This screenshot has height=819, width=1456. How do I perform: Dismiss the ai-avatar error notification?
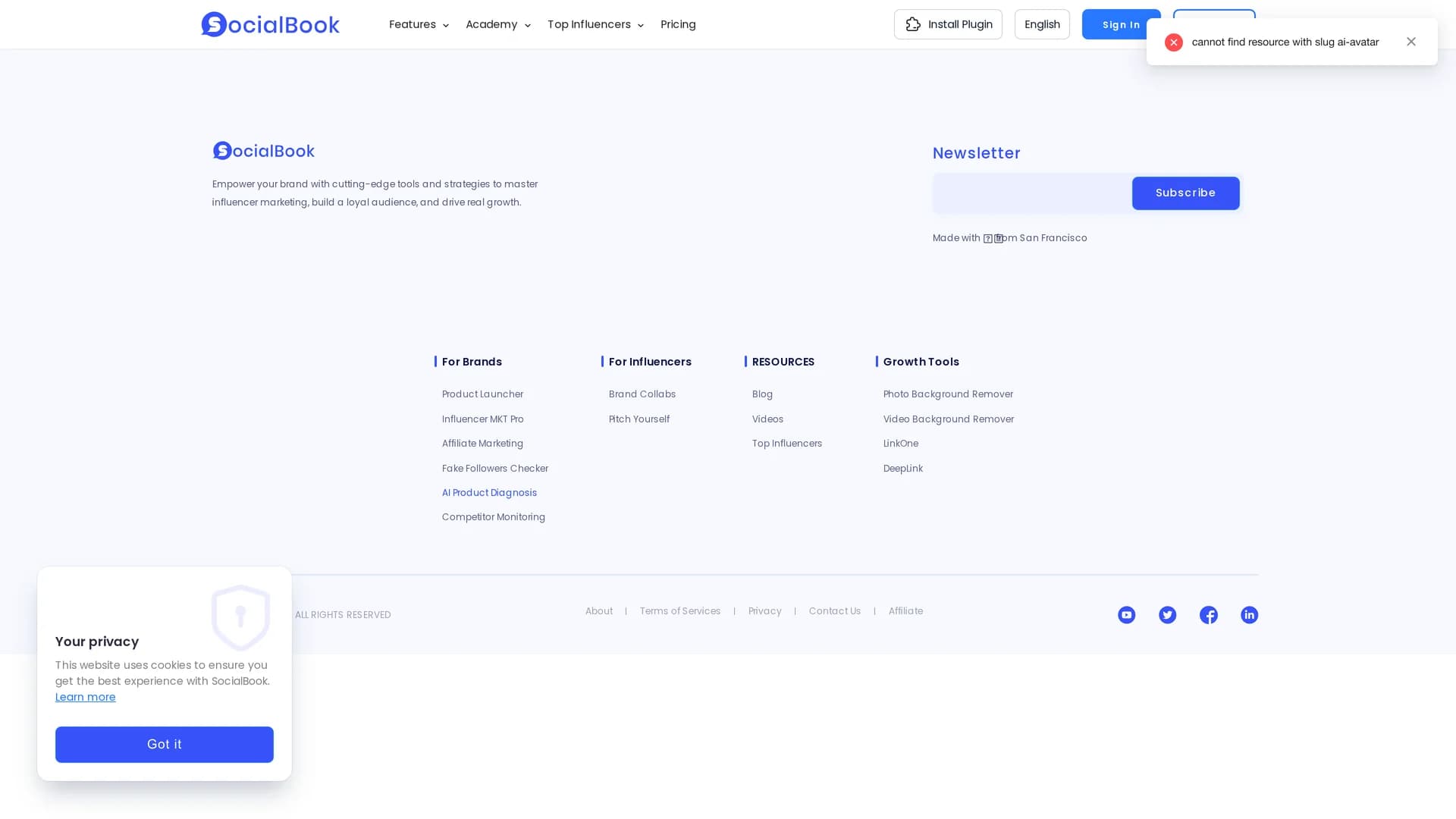(x=1410, y=42)
